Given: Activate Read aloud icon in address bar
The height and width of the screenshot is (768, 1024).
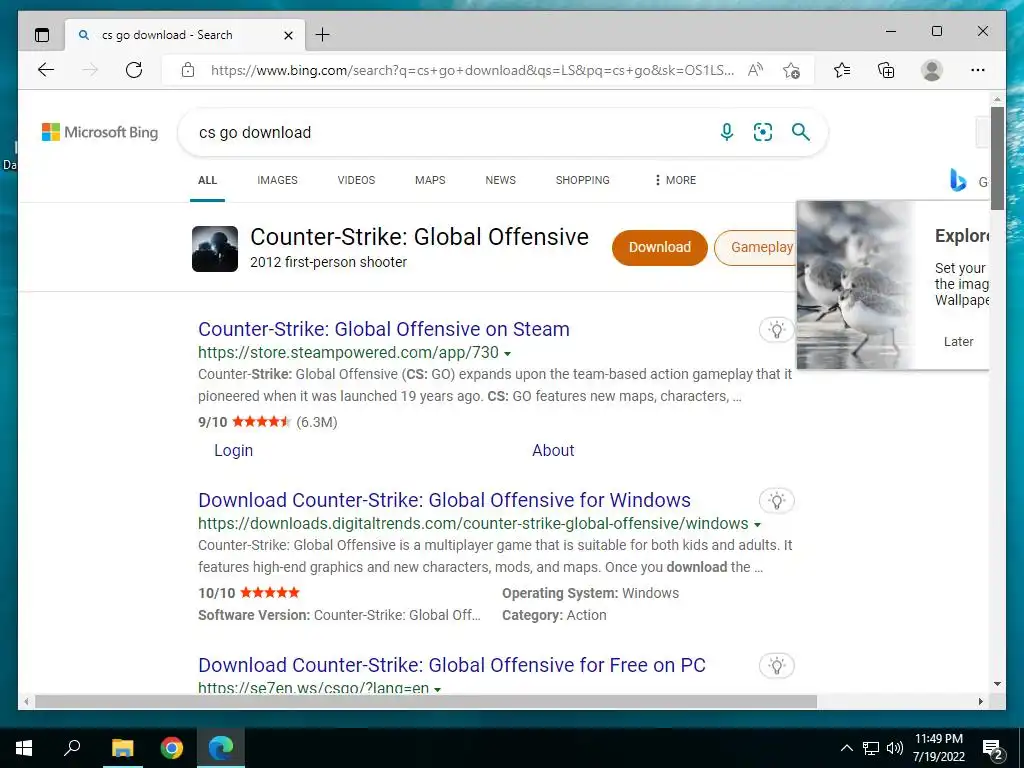Looking at the screenshot, I should pos(755,70).
